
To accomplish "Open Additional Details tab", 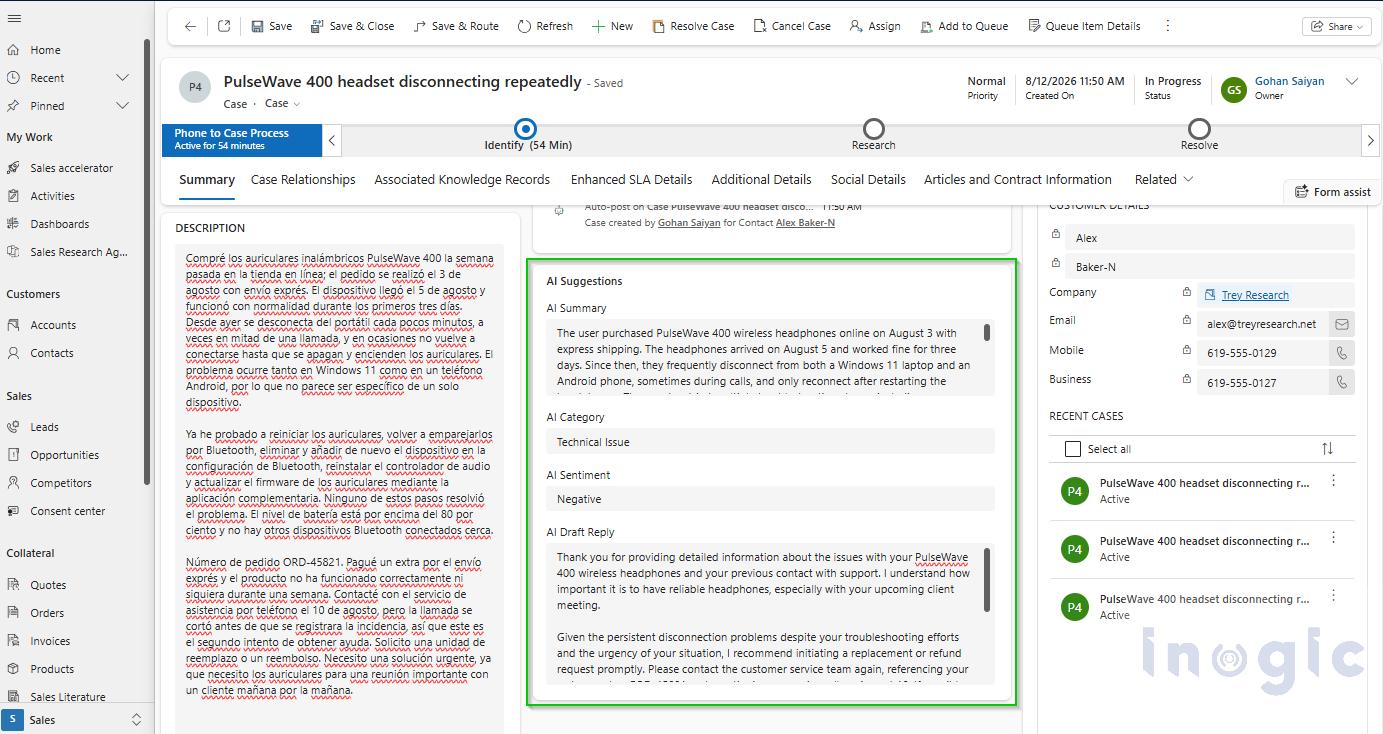I will pyautogui.click(x=761, y=180).
